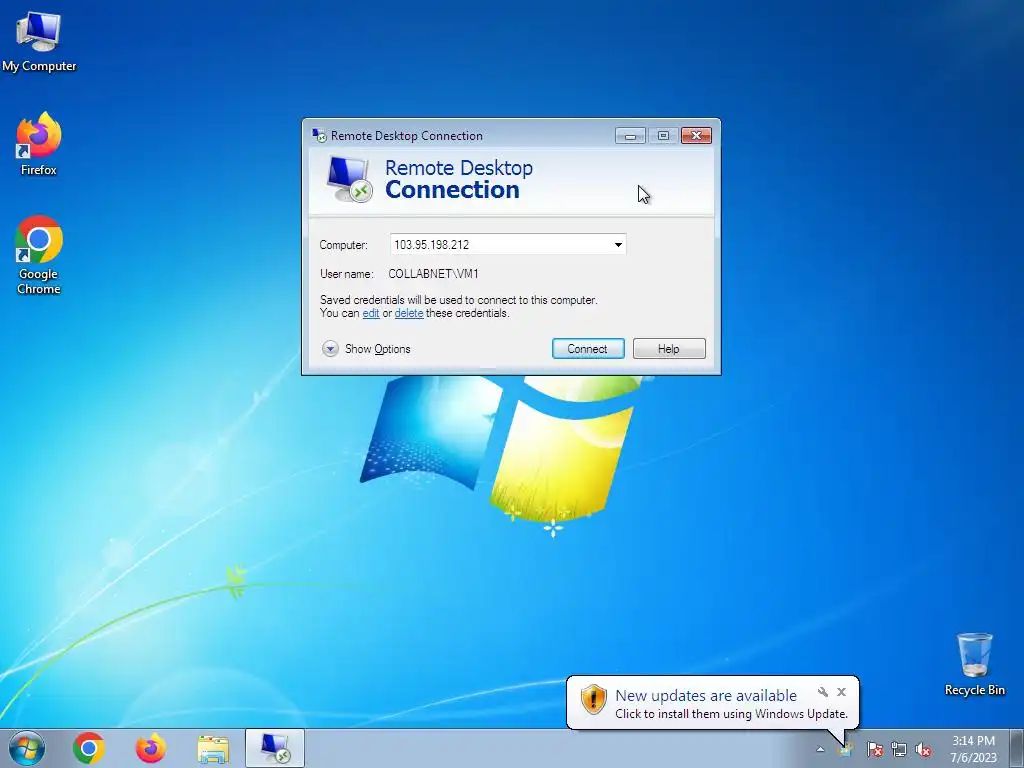Screen dimensions: 1024x768
Task: Open Windows Explorer from the taskbar
Action: (x=214, y=749)
